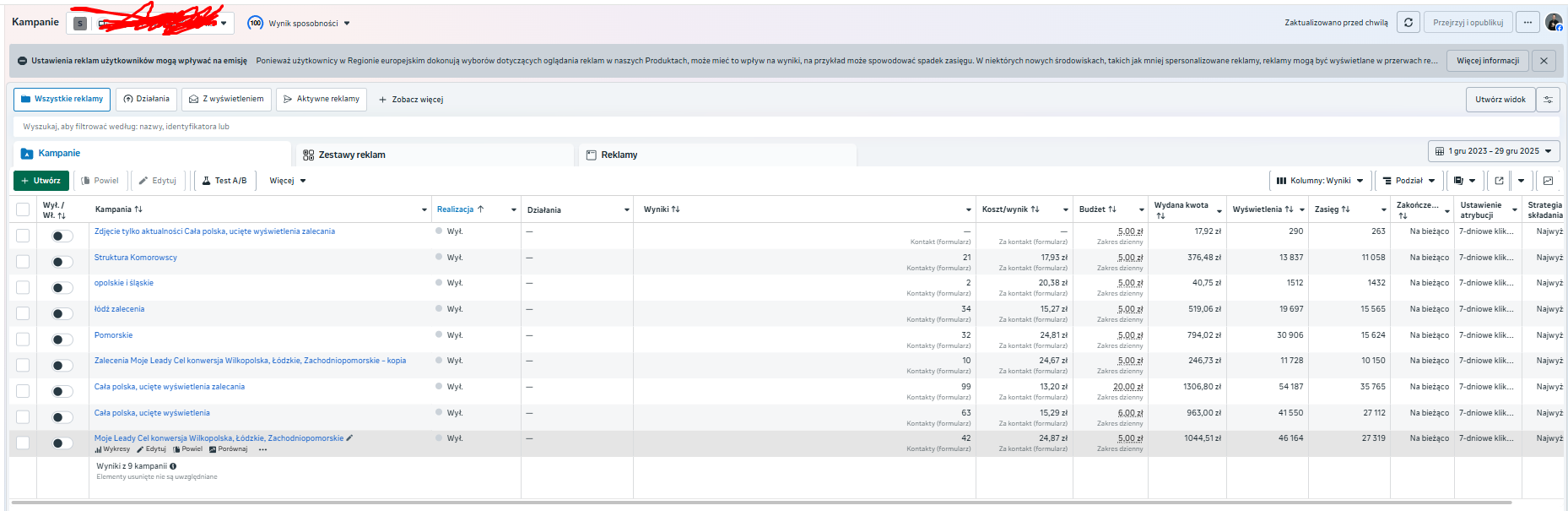Tick the checkbox for the 'Struktura Komorowscy' row

coord(23,262)
